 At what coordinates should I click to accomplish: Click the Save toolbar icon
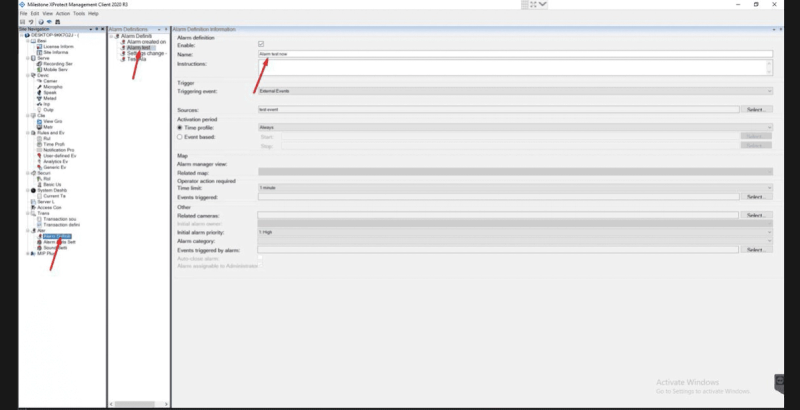[22, 22]
